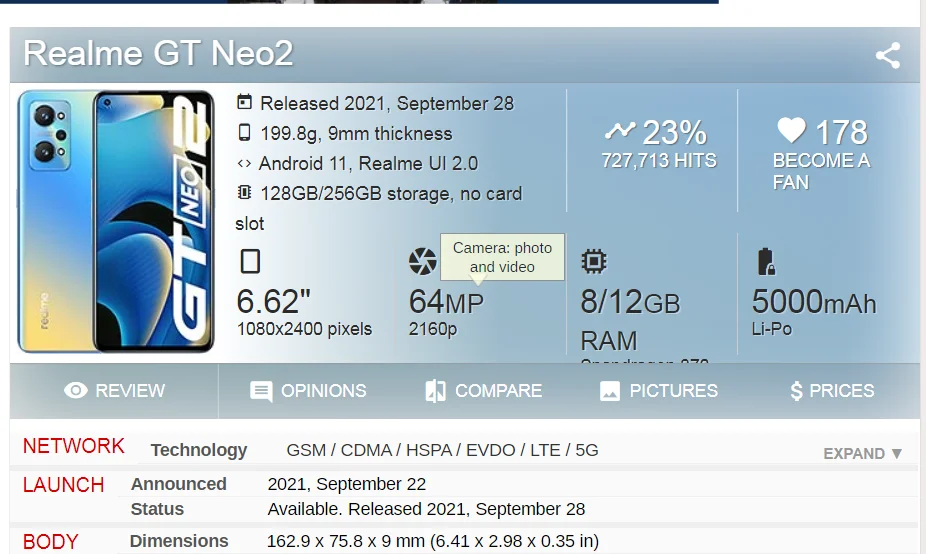This screenshot has width=926, height=554.
Task: Open the Opinions tab
Action: (x=309, y=391)
